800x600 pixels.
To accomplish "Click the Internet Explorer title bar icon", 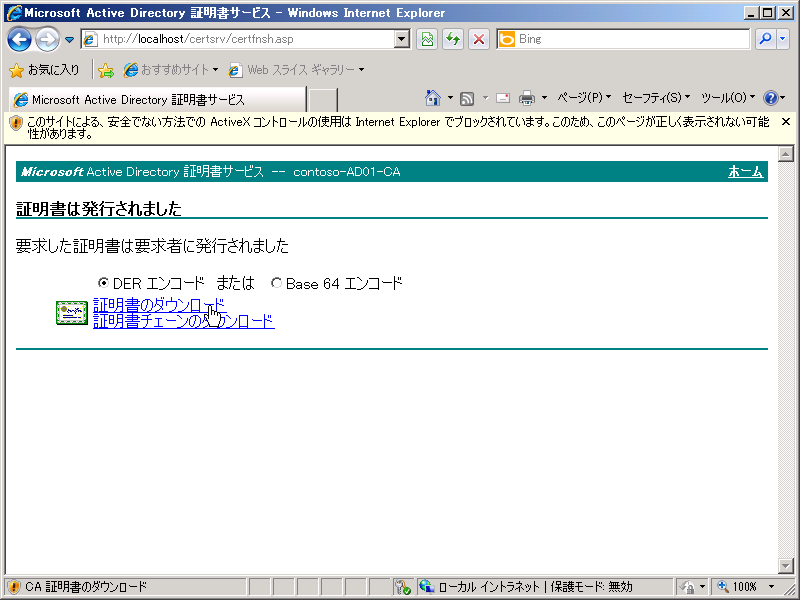I will (x=14, y=12).
